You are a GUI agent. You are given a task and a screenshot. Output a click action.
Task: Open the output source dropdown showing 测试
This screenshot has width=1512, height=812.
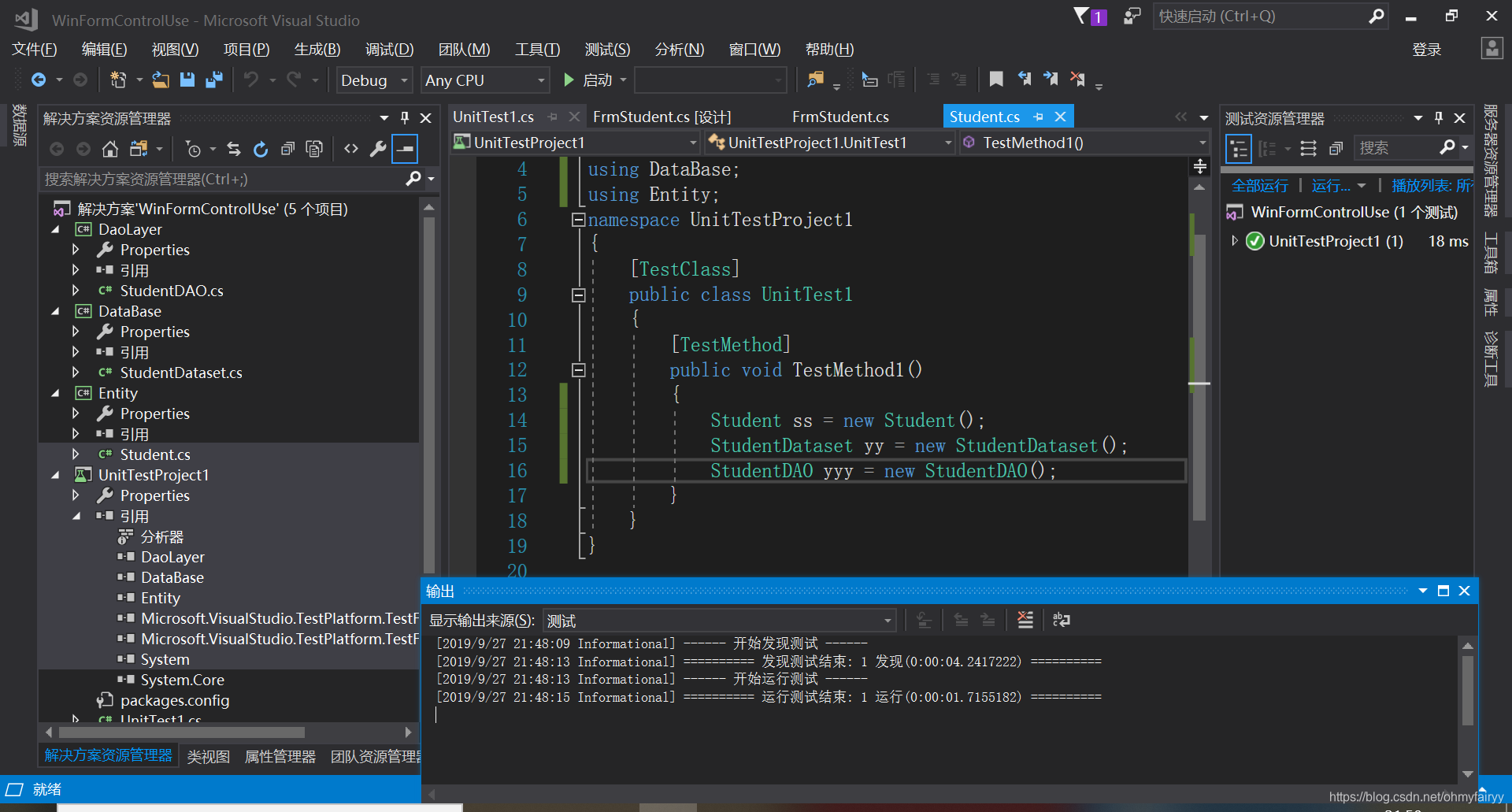pos(720,621)
